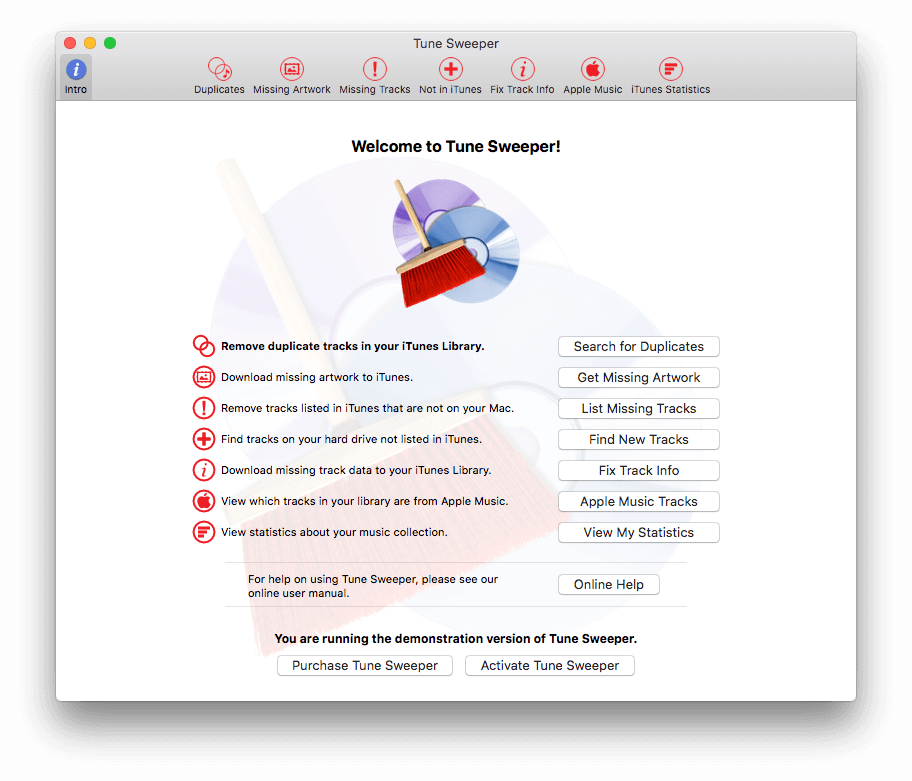Image resolution: width=912 pixels, height=781 pixels.
Task: Click the exclamation icon beside Remove tracks listed in iTunes
Action: click(x=204, y=408)
